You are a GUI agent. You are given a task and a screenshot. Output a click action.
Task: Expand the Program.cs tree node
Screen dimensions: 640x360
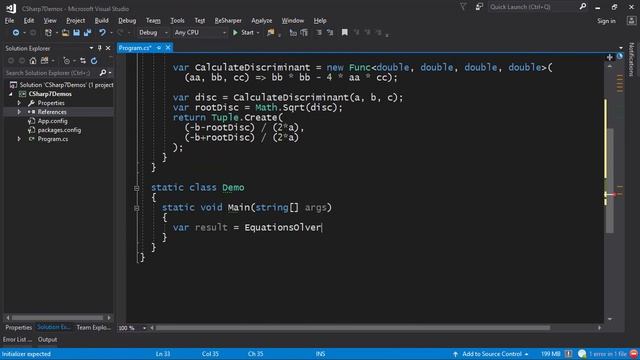point(19,139)
